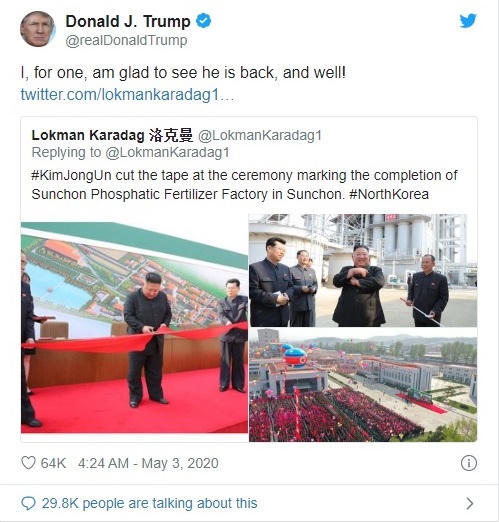Open the aerial crowd ceremony photo
This screenshot has width=499, height=522.
coord(363,385)
